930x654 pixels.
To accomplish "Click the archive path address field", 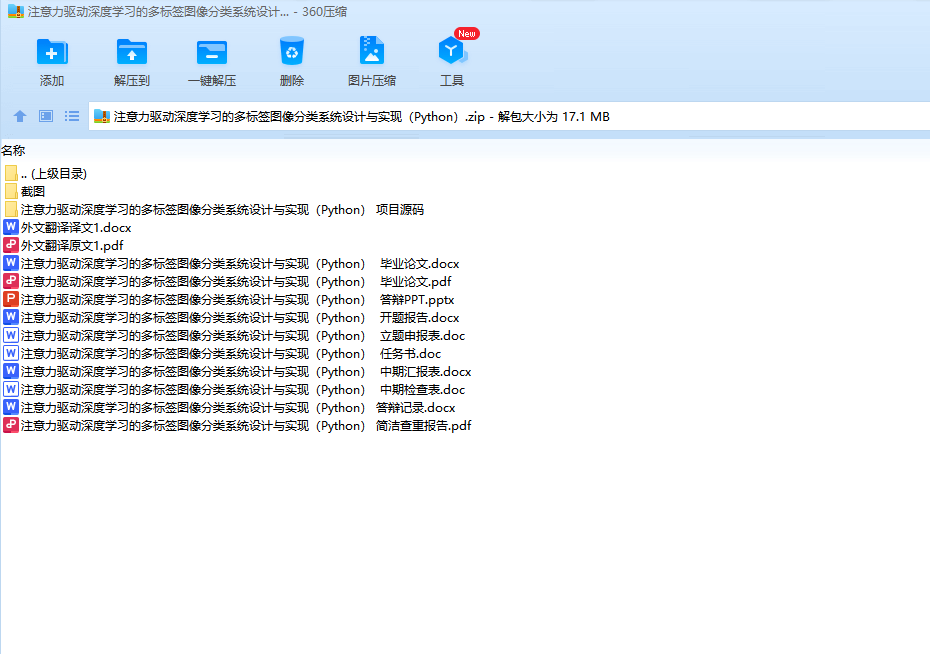I will pyautogui.click(x=509, y=116).
